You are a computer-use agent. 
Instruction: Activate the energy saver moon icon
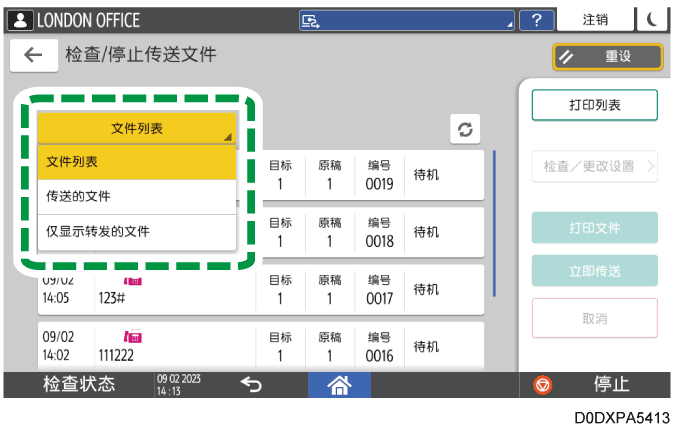(x=652, y=20)
